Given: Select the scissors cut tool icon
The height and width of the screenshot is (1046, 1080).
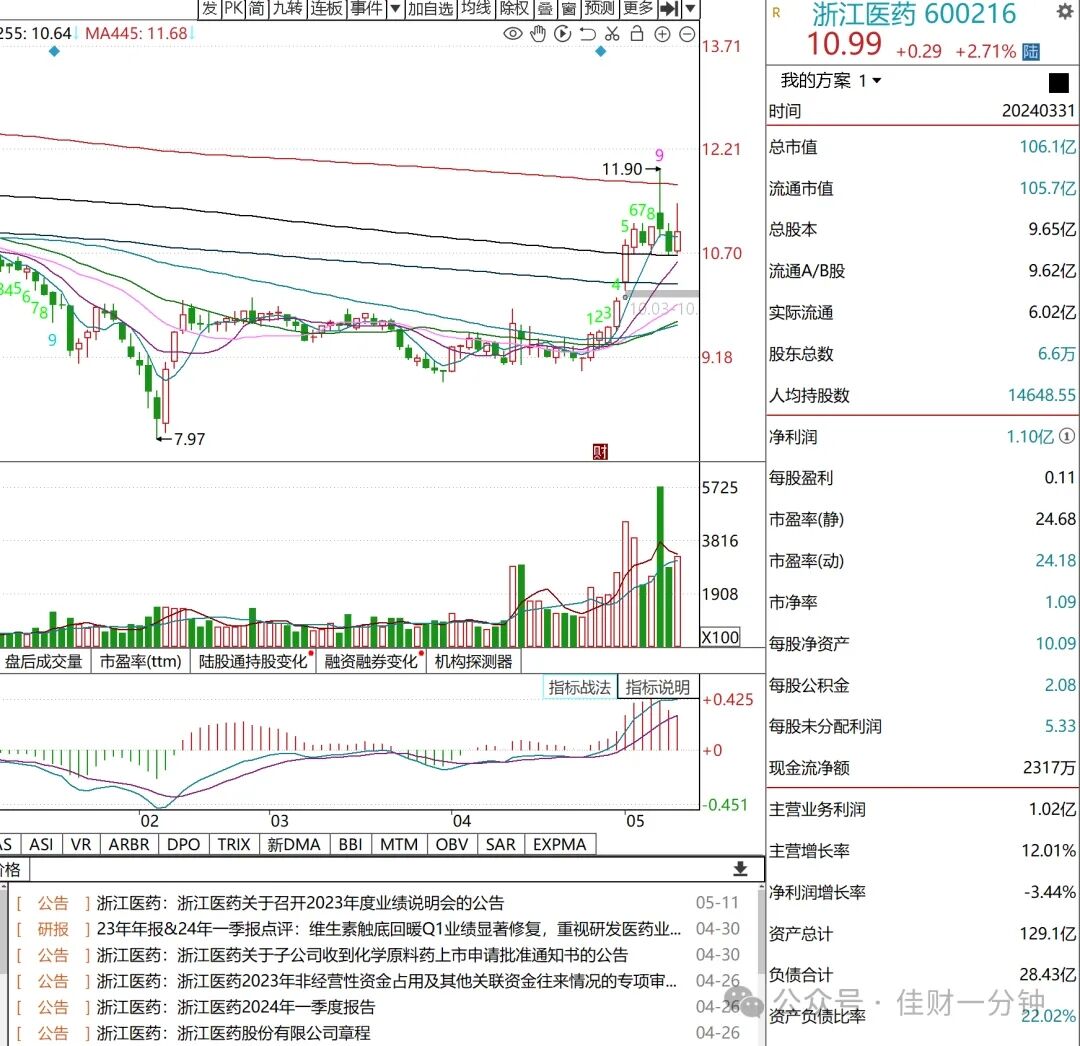Looking at the screenshot, I should [x=612, y=34].
